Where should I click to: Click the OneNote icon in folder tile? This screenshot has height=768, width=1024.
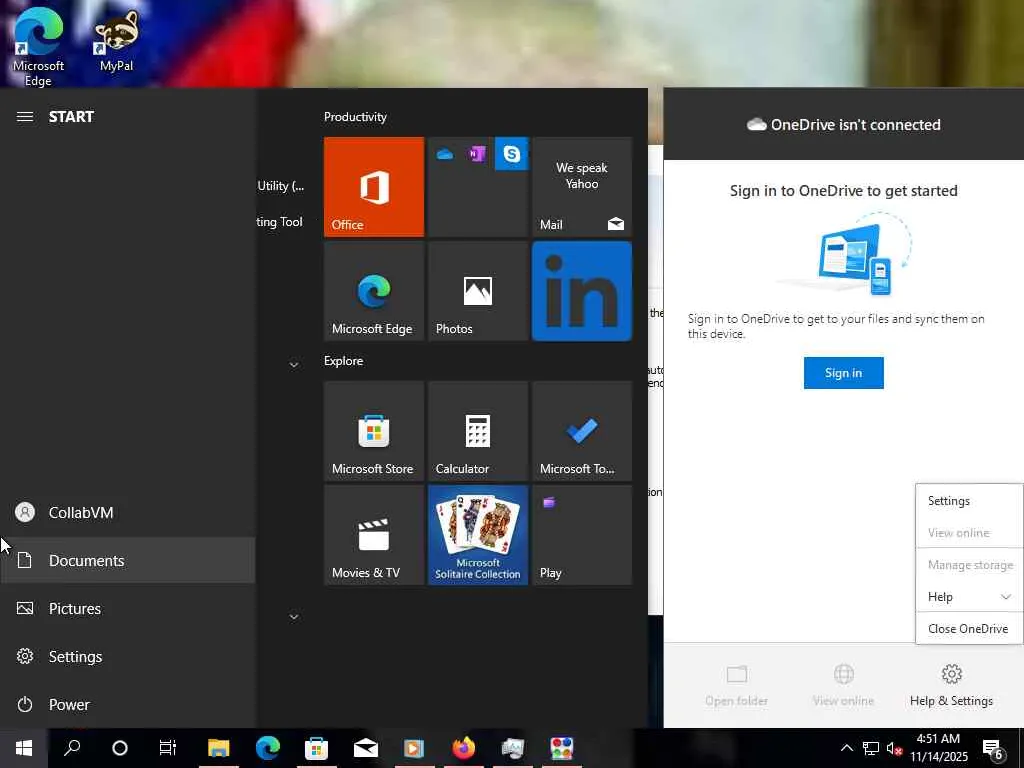coord(477,154)
